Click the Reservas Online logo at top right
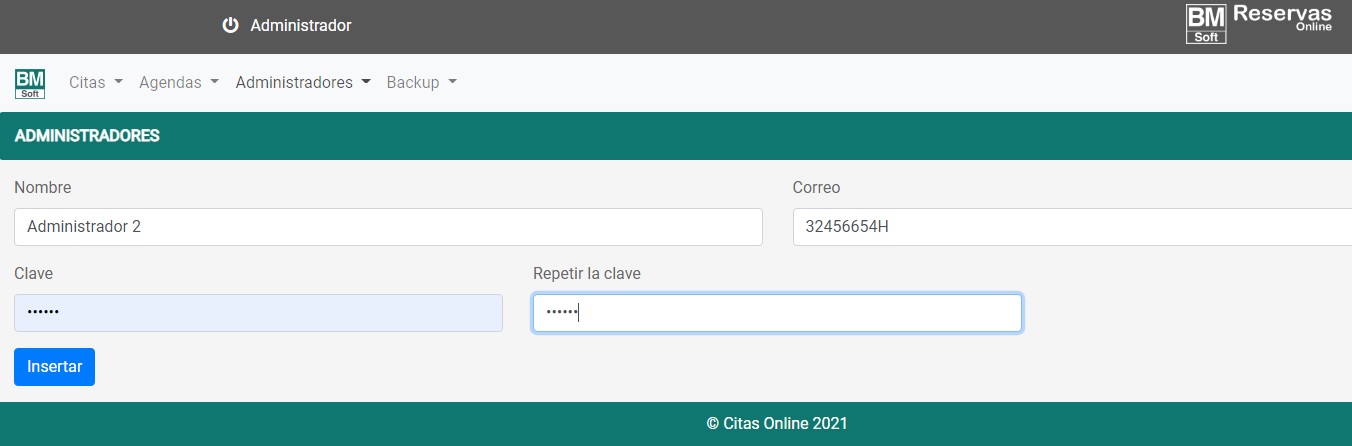This screenshot has height=446, width=1352. pyautogui.click(x=1258, y=24)
